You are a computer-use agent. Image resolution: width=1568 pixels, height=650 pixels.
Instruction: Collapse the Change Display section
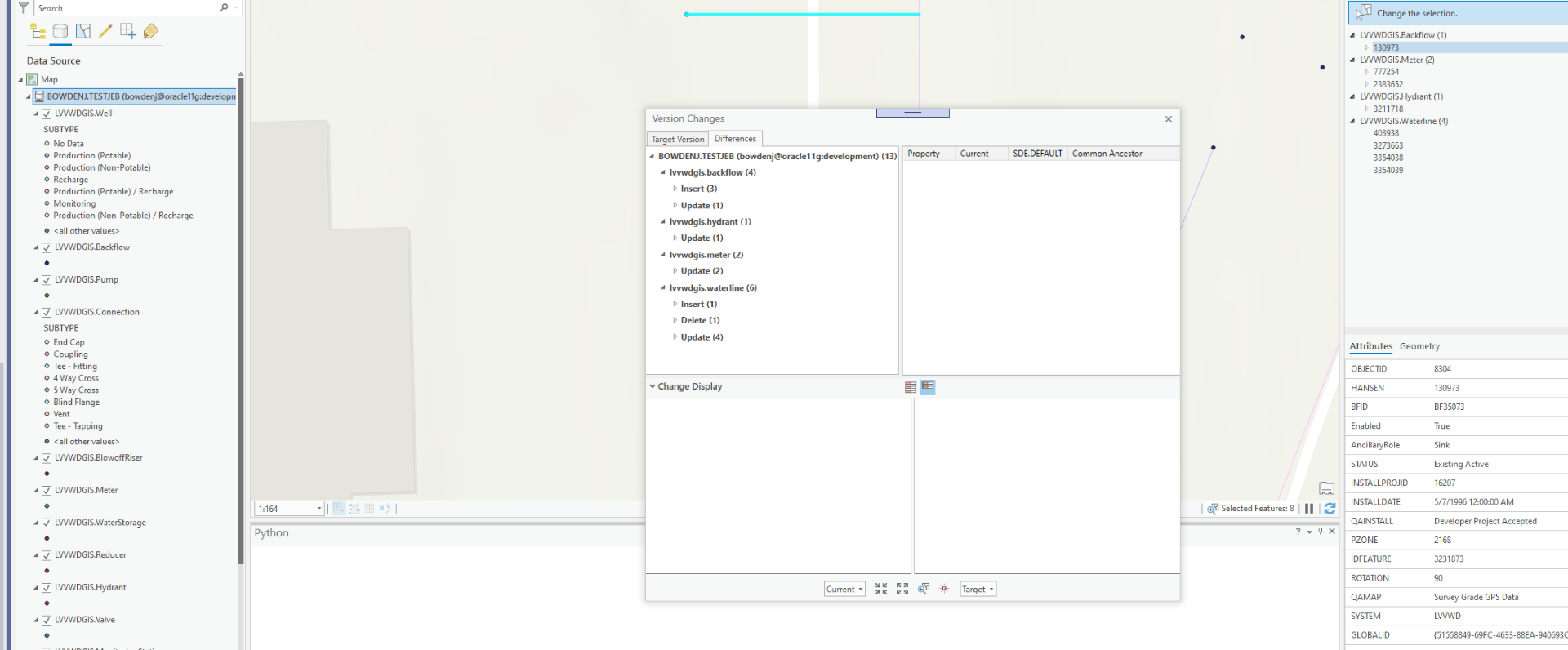(653, 386)
